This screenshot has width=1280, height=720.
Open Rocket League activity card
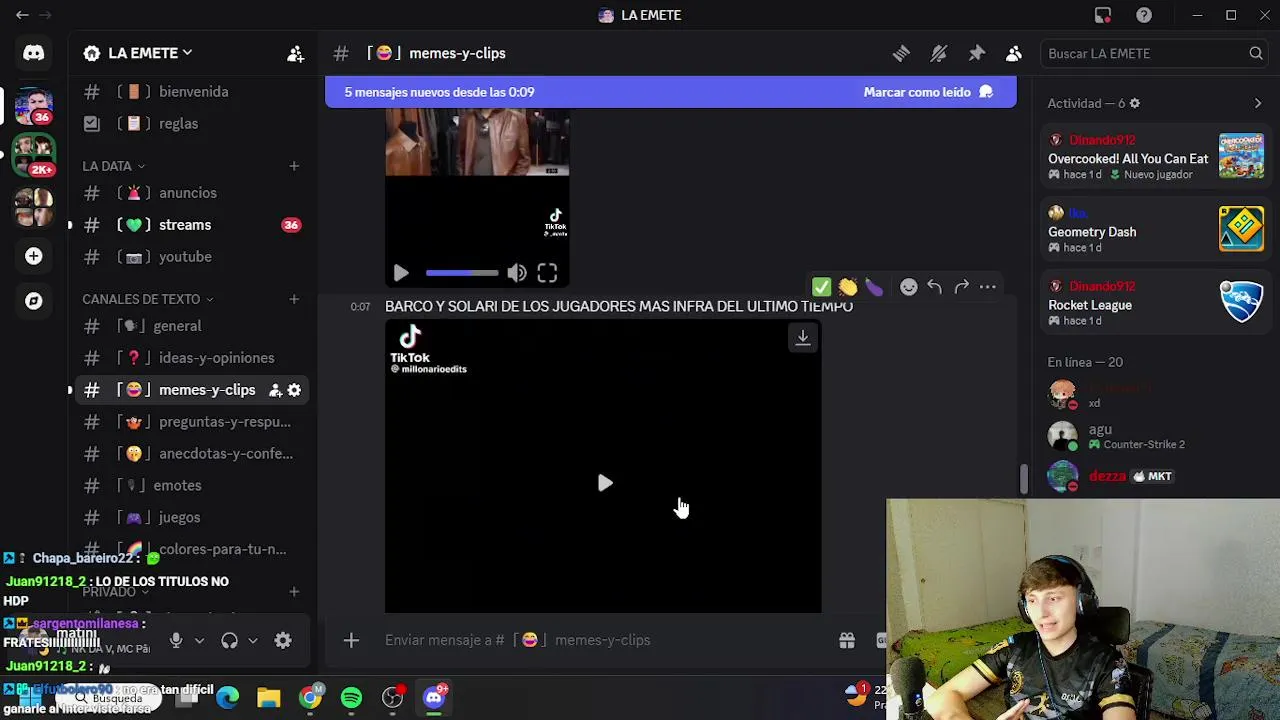(1154, 303)
